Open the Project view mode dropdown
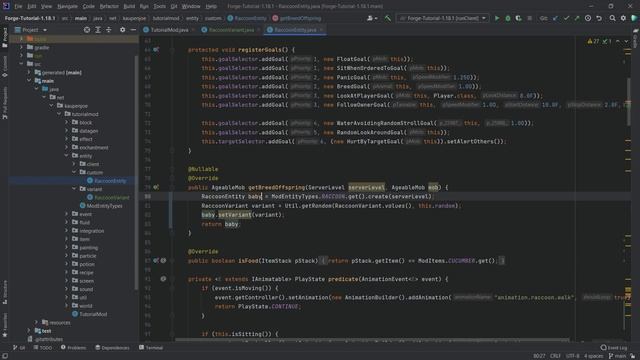640x360 pixels. coord(31,30)
